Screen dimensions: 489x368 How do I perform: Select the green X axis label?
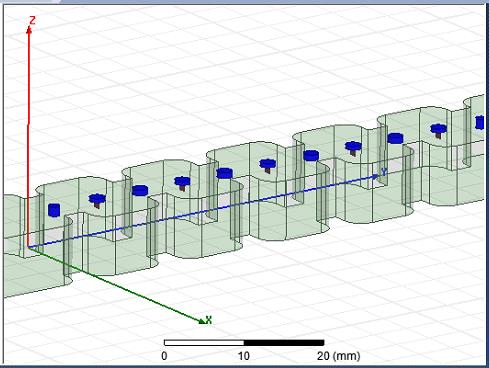click(x=209, y=320)
